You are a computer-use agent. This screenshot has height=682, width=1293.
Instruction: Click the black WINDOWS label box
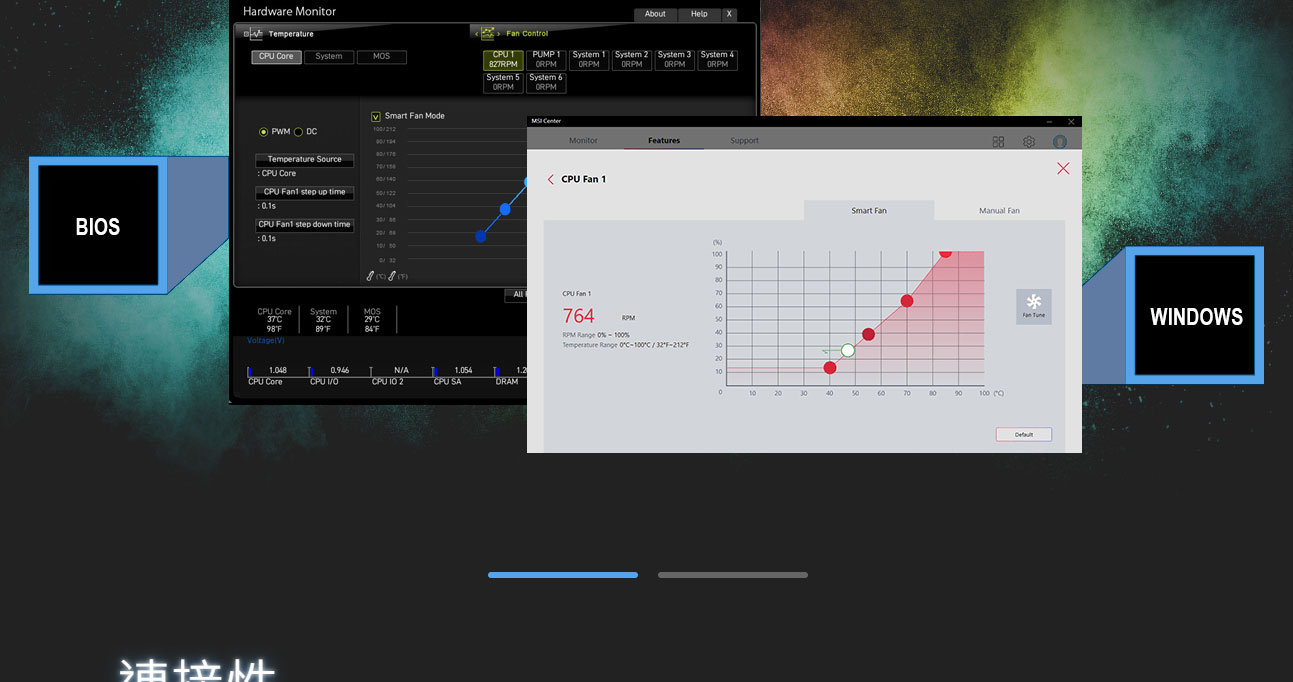pyautogui.click(x=1195, y=316)
